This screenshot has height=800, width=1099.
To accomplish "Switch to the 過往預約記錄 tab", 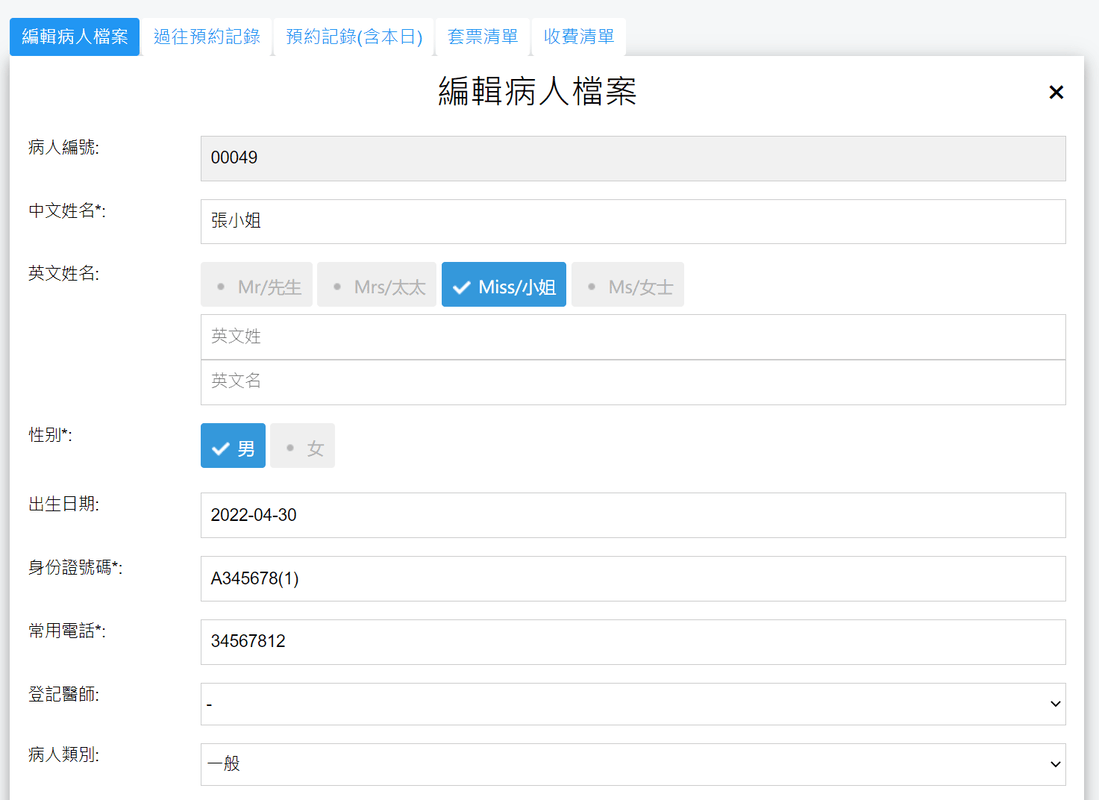I will click(207, 37).
